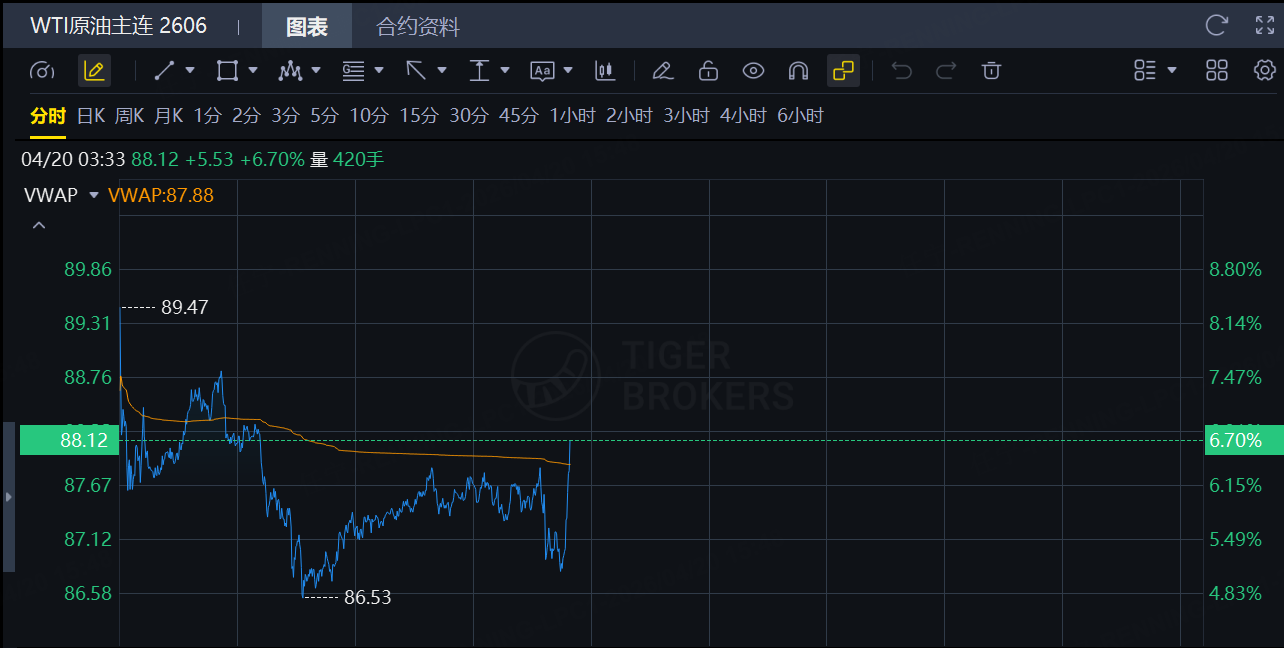
Task: Open chart settings gear icon
Action: pos(1264,70)
